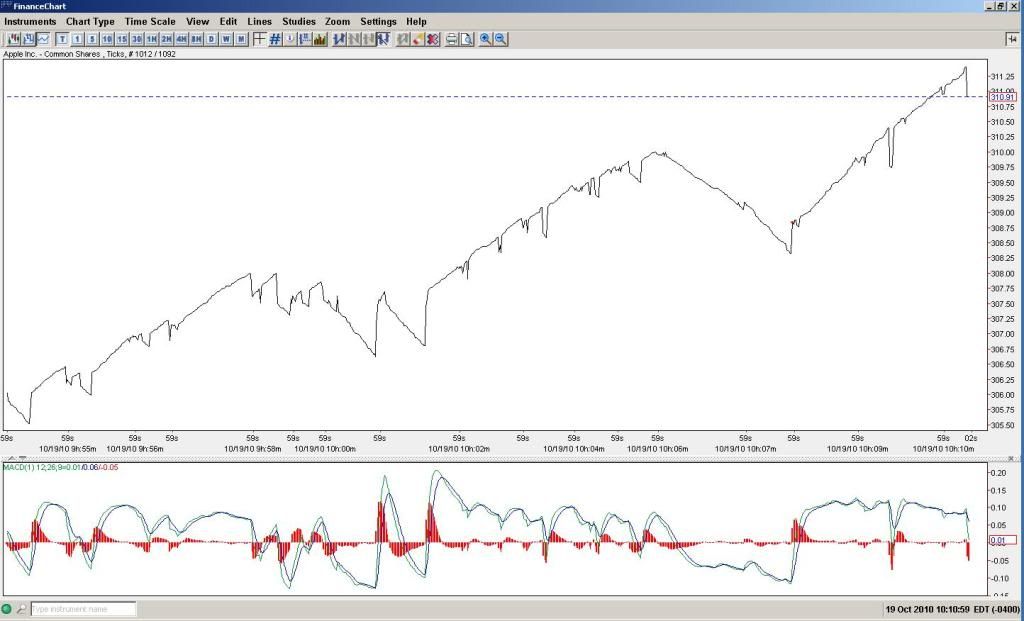Toggle chart grid display
Viewport: 1024px width, 621px height.
point(275,39)
